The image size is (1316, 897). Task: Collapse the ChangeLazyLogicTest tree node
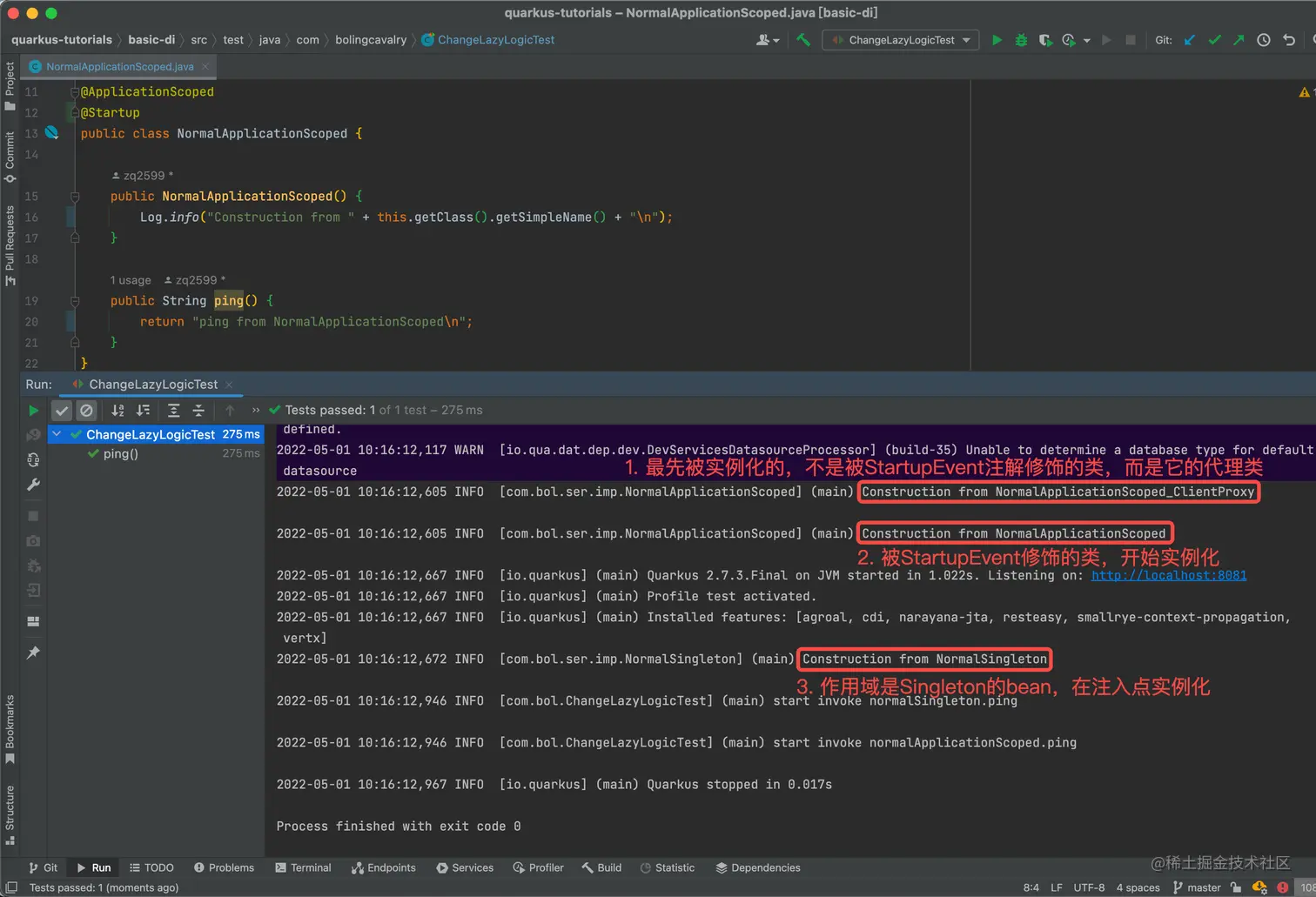57,434
